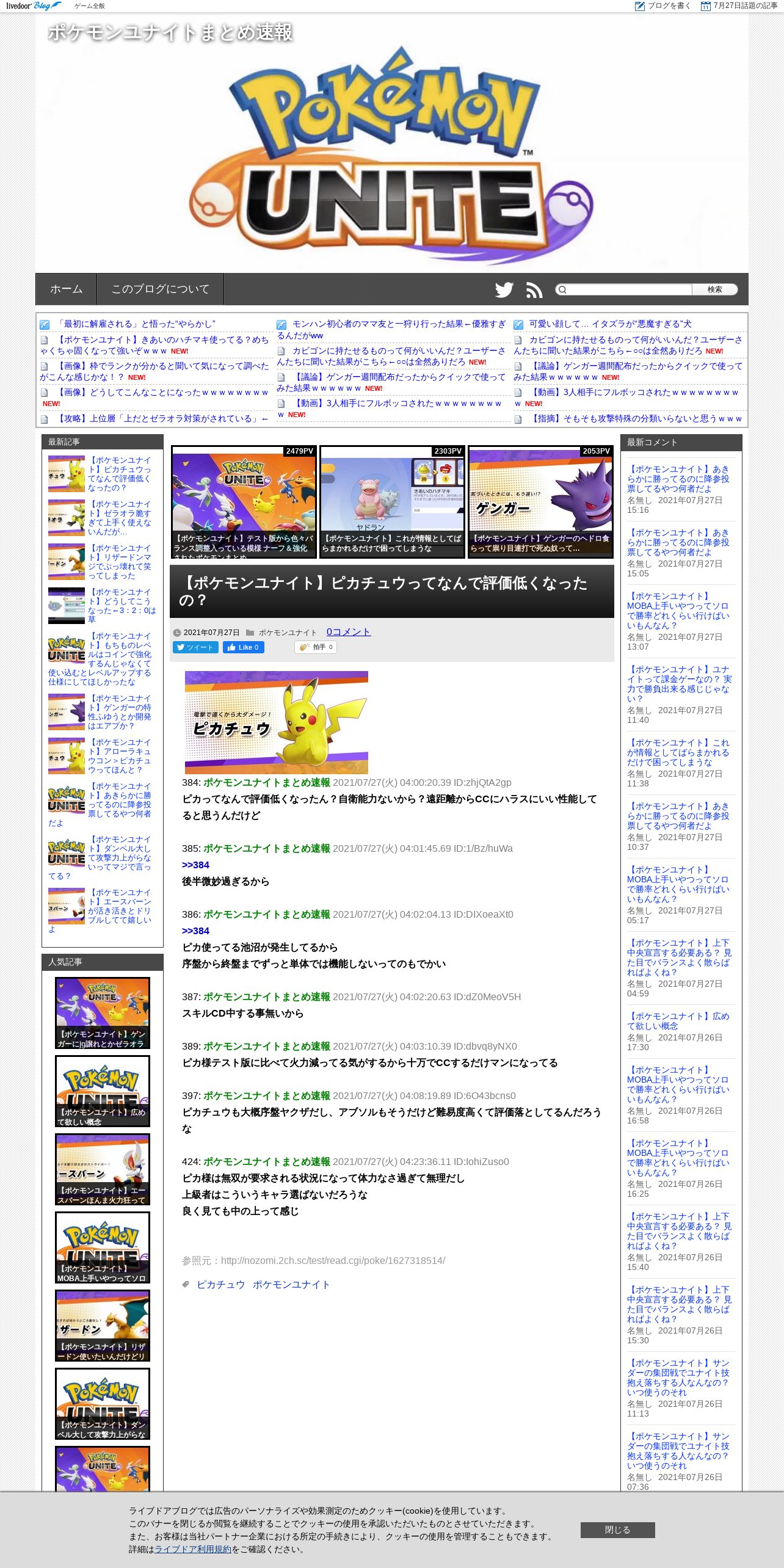Viewport: 784px width, 1568px height.
Task: Open popular article リザードン使いたいんだけど thumbnail
Action: point(103,1326)
